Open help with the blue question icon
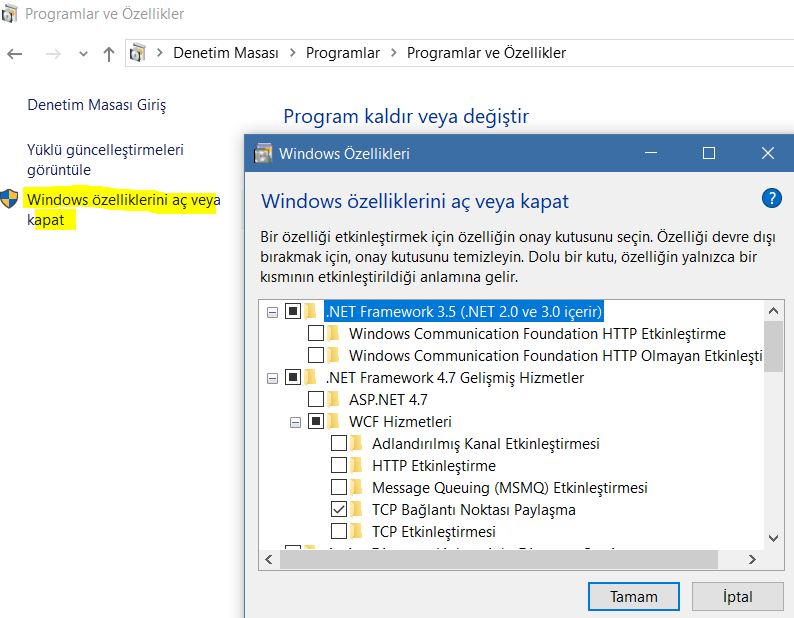The height and width of the screenshot is (618, 794). click(772, 198)
